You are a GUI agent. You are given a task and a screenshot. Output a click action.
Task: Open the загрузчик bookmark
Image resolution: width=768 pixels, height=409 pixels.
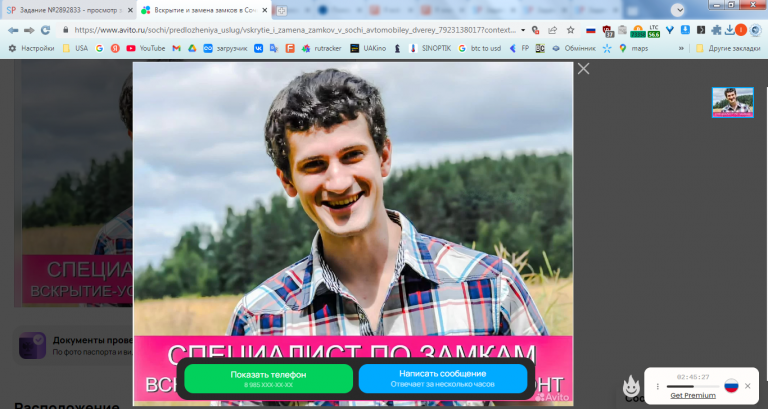(225, 48)
